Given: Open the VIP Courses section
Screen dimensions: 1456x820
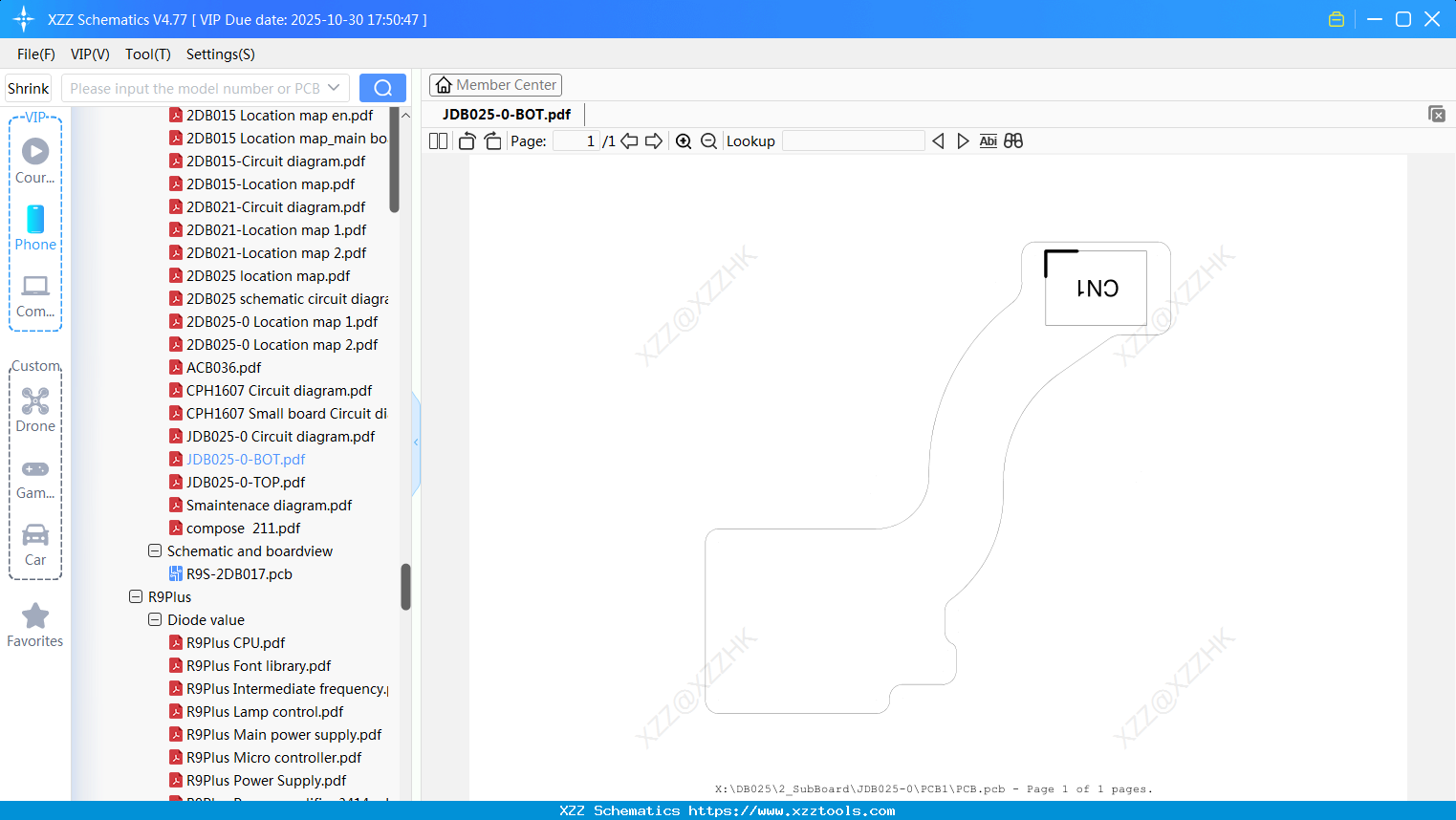Looking at the screenshot, I should click(x=35, y=161).
